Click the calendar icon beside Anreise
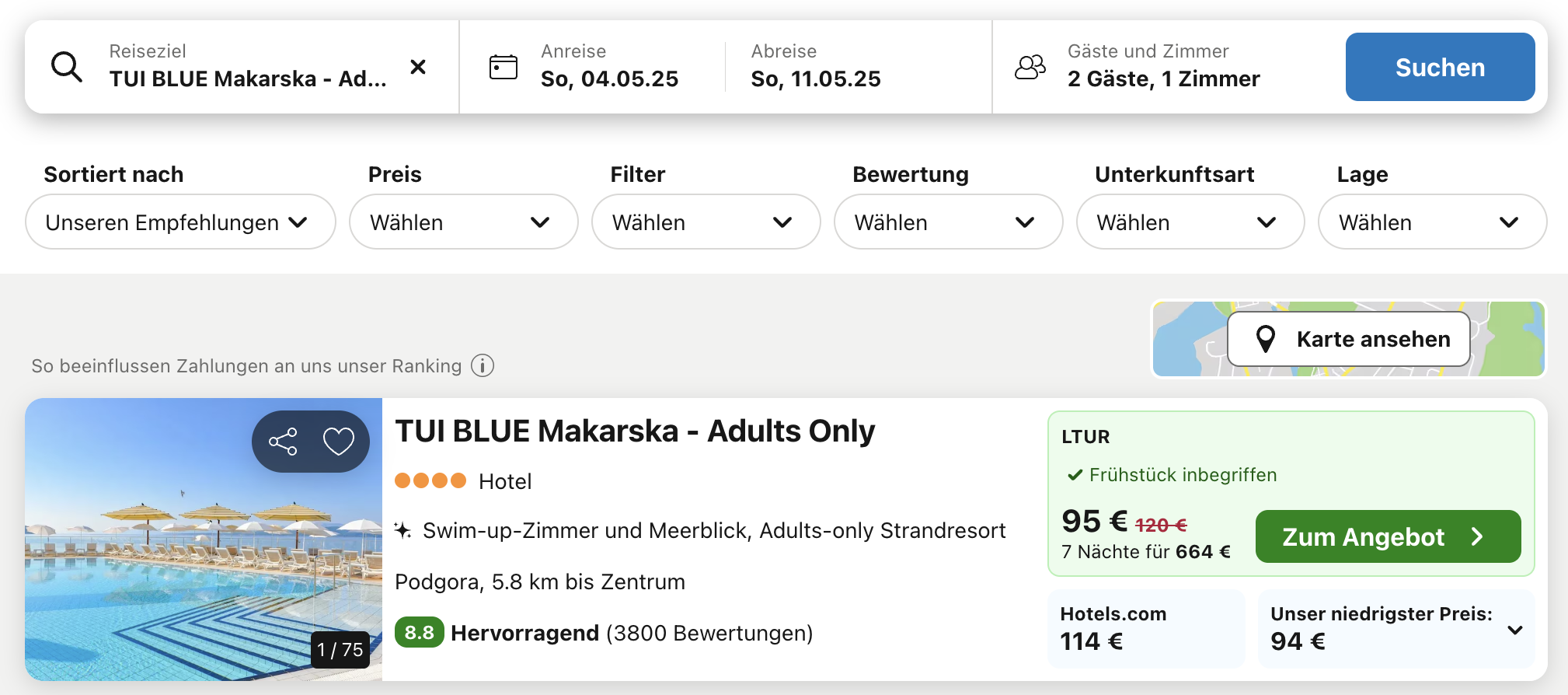1568x695 pixels. click(503, 67)
